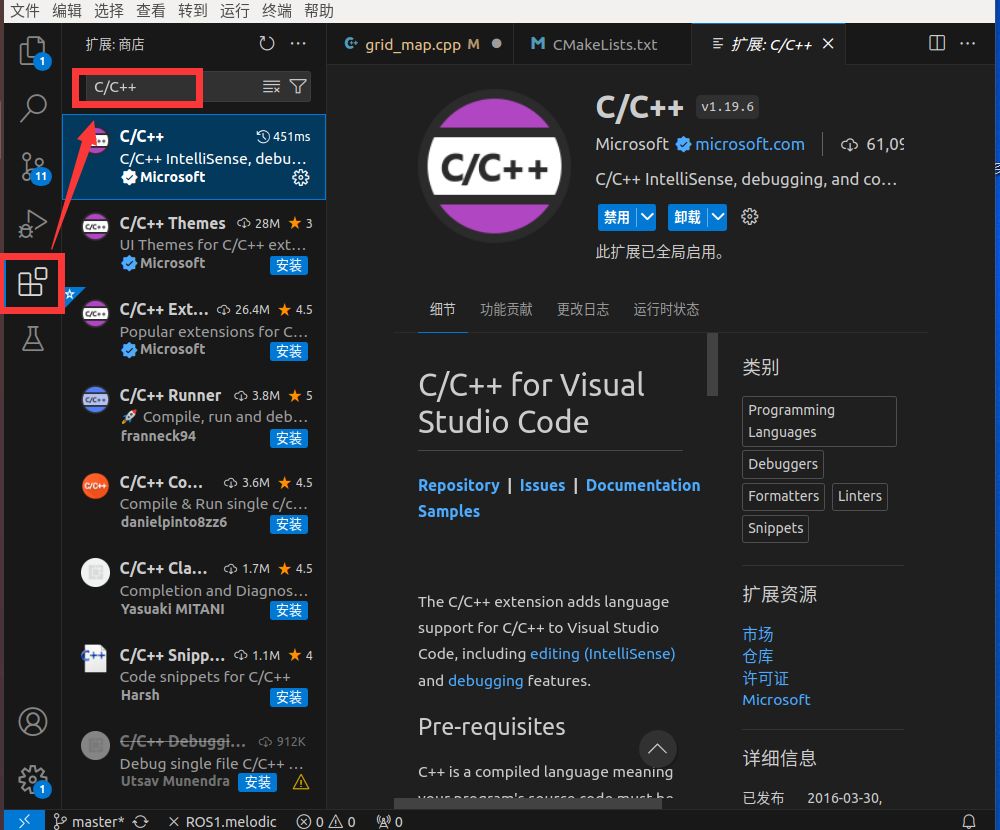Open the Samples link

click(x=449, y=512)
